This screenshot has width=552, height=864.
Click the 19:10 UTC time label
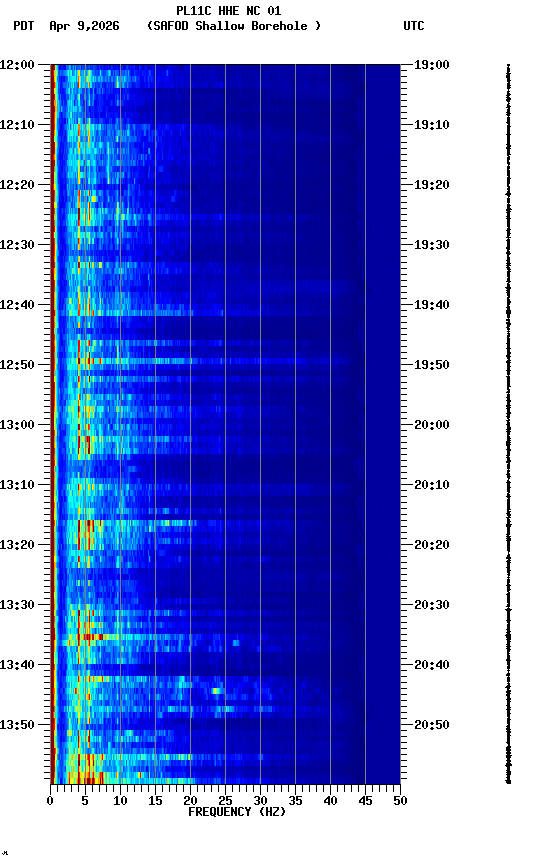point(432,125)
